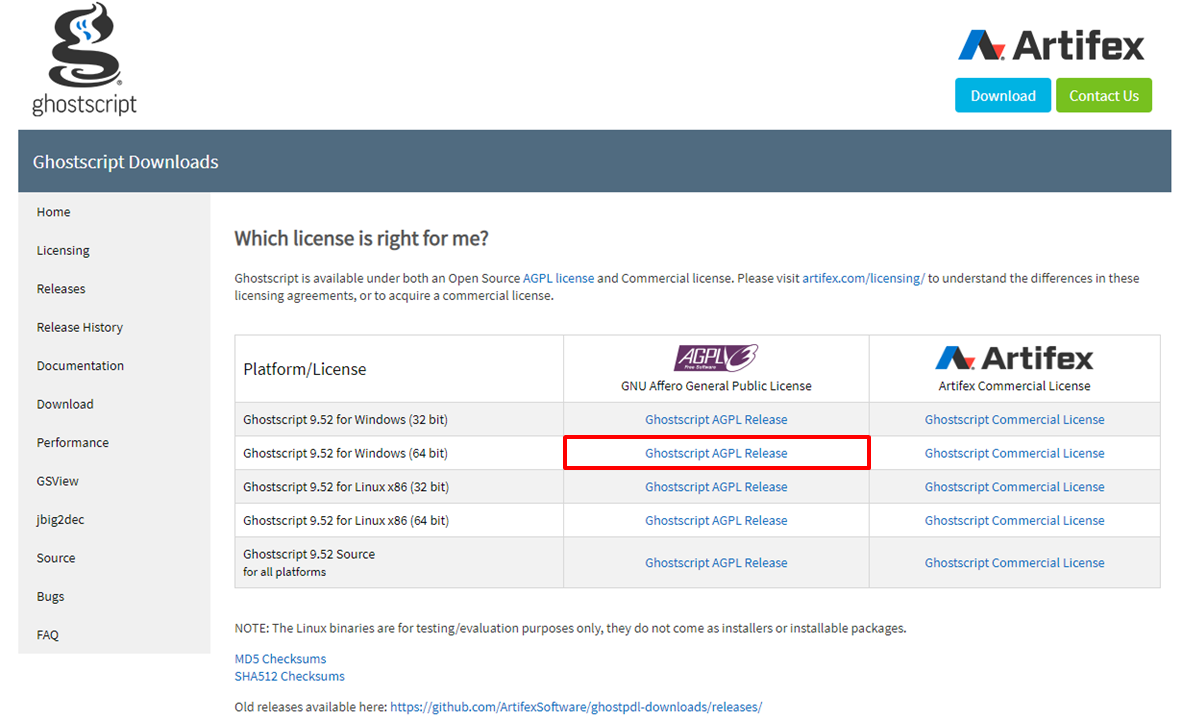This screenshot has width=1182, height=720.
Task: Open Download in the sidebar
Action: [x=65, y=404]
